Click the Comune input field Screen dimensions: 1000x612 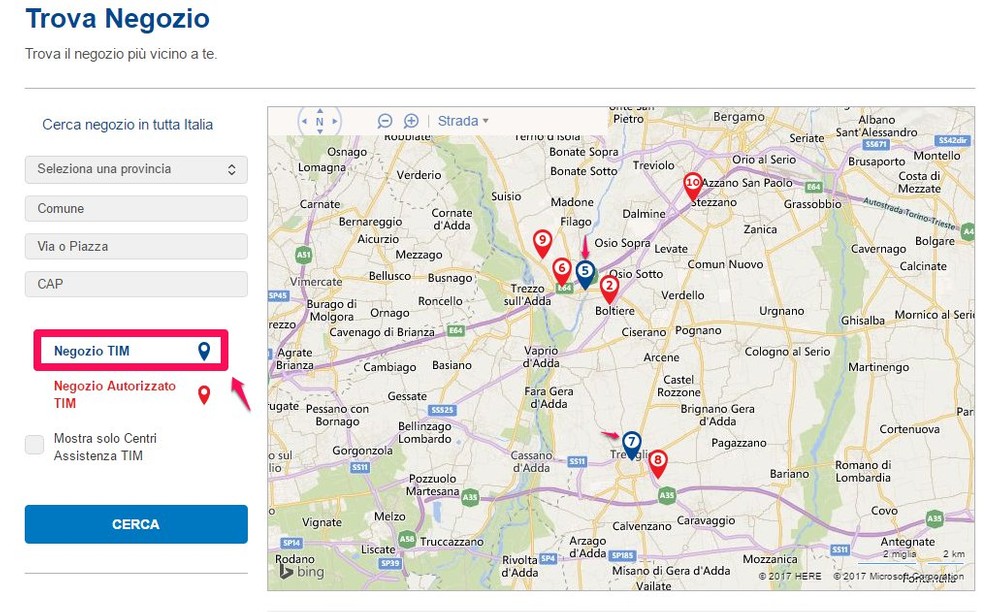[x=136, y=208]
